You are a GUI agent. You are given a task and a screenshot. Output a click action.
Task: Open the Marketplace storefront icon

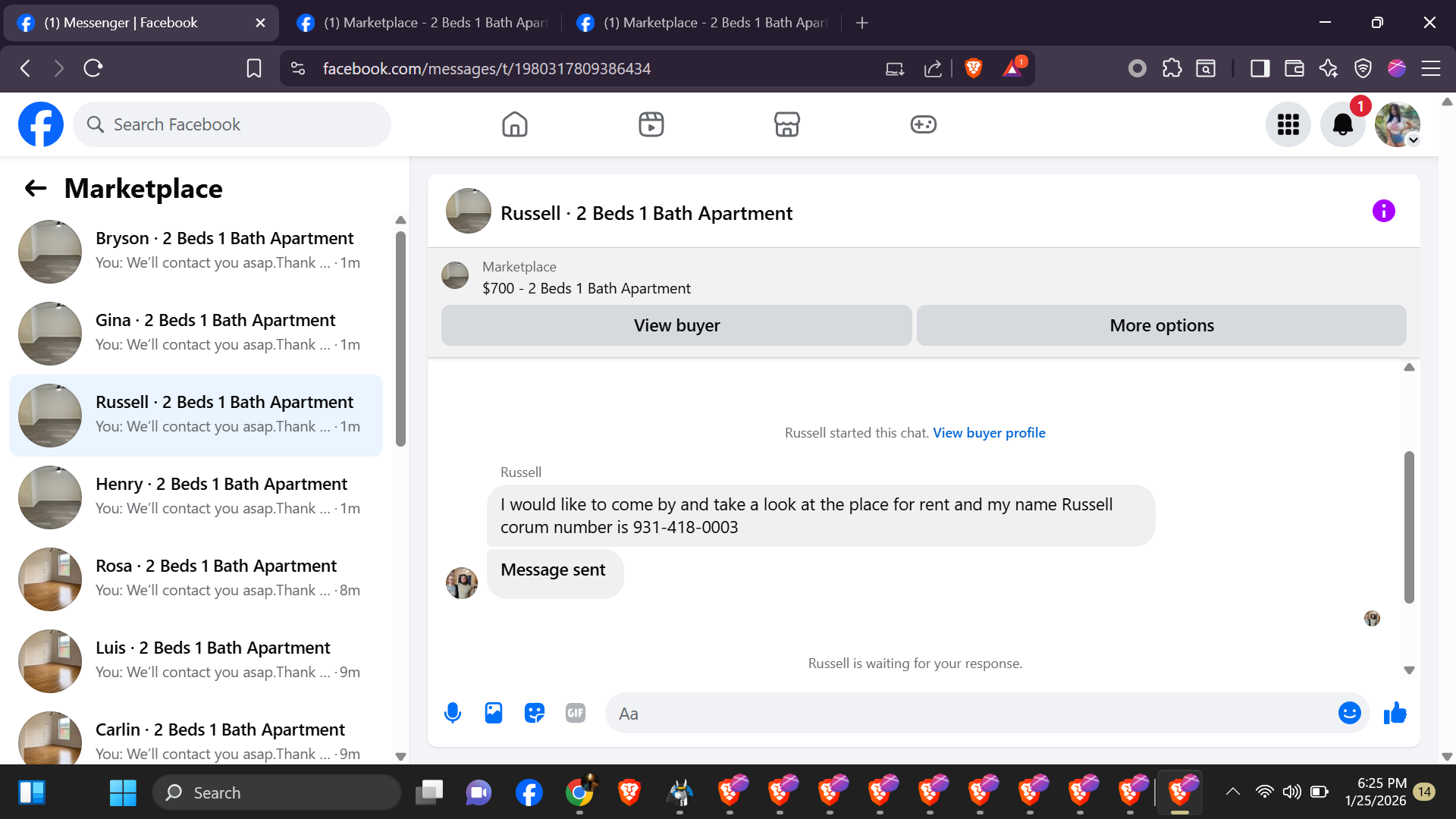tap(787, 124)
